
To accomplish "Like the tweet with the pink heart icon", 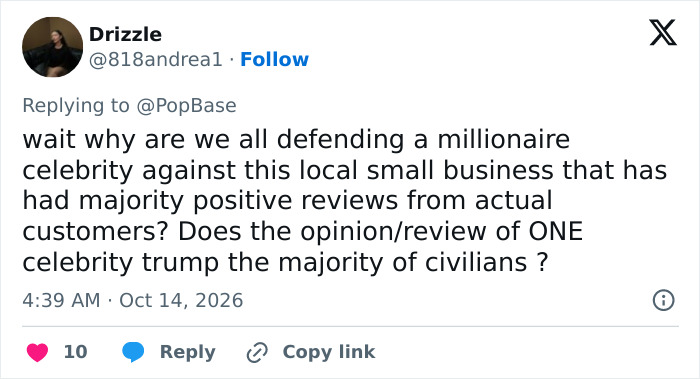I will point(38,352).
